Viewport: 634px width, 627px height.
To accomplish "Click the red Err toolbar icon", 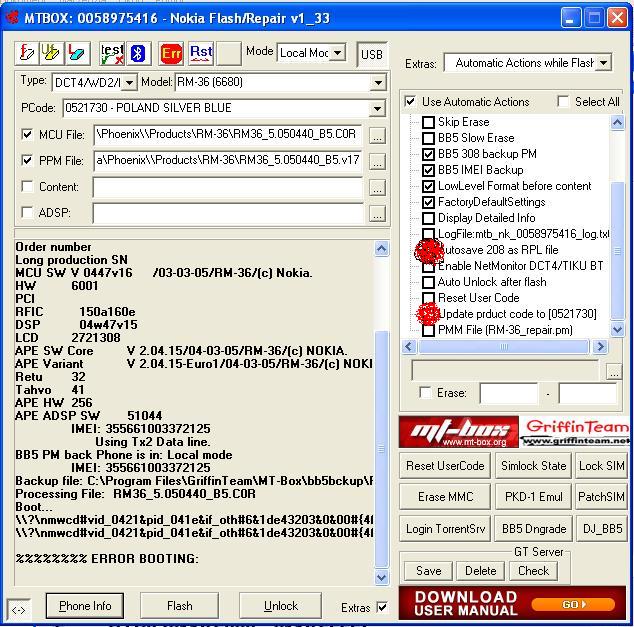I will click(171, 53).
